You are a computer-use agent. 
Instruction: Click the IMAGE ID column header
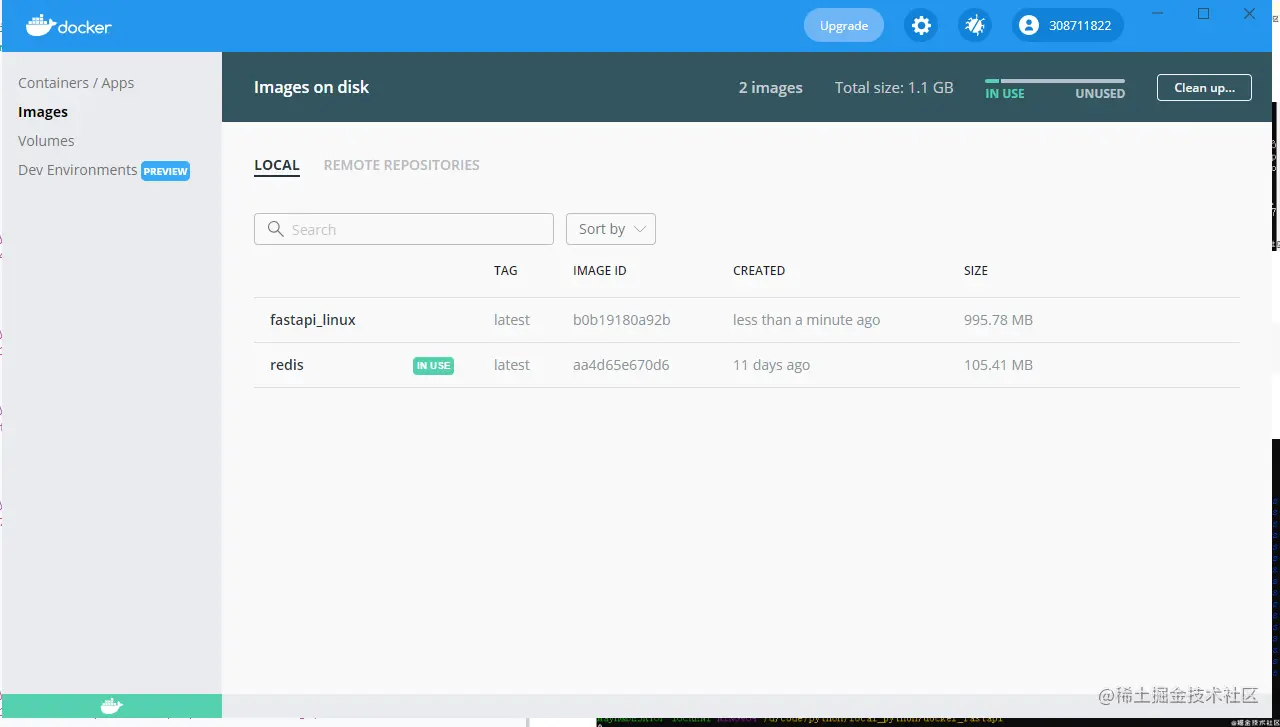(600, 271)
